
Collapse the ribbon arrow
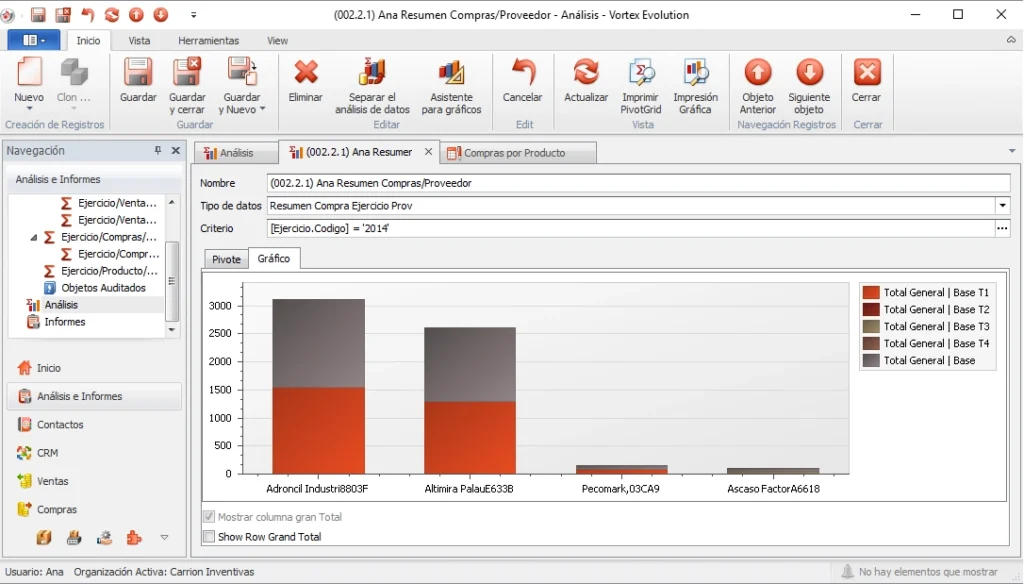(x=1011, y=40)
